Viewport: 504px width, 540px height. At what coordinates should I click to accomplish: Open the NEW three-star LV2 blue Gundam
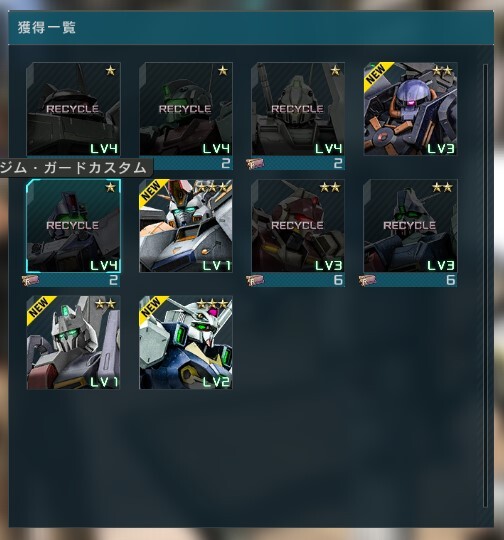tap(186, 342)
